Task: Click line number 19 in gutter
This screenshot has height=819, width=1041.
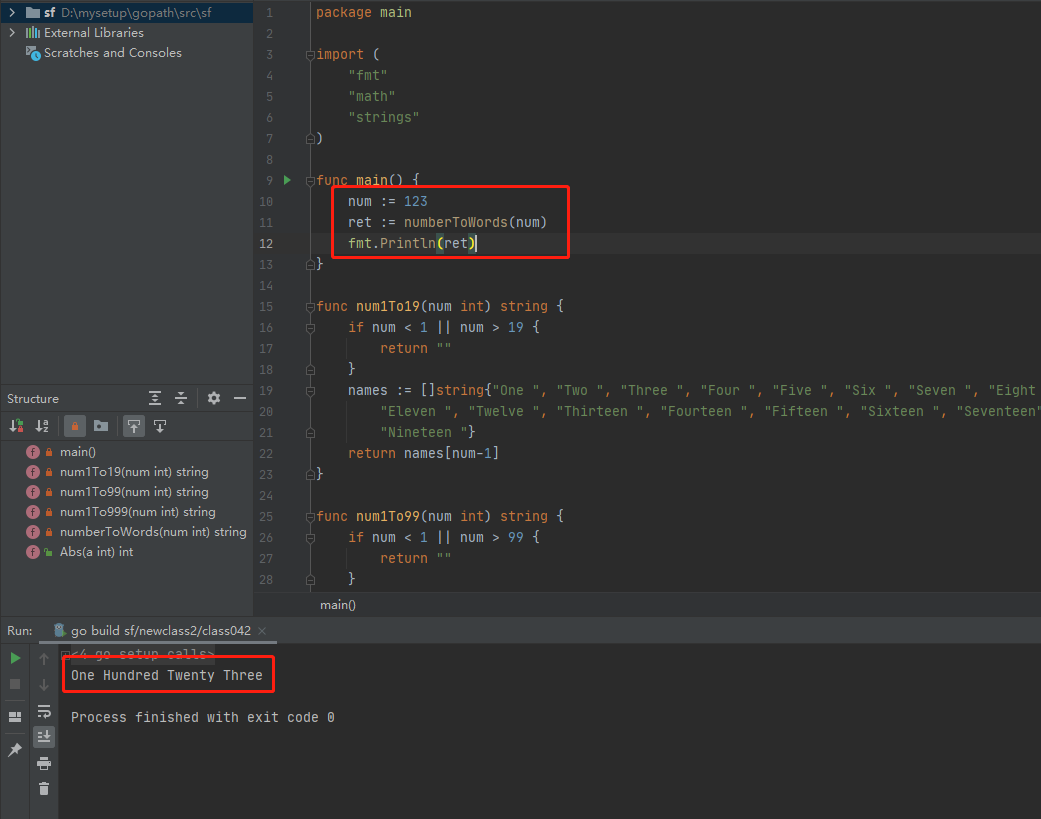Action: coord(266,391)
